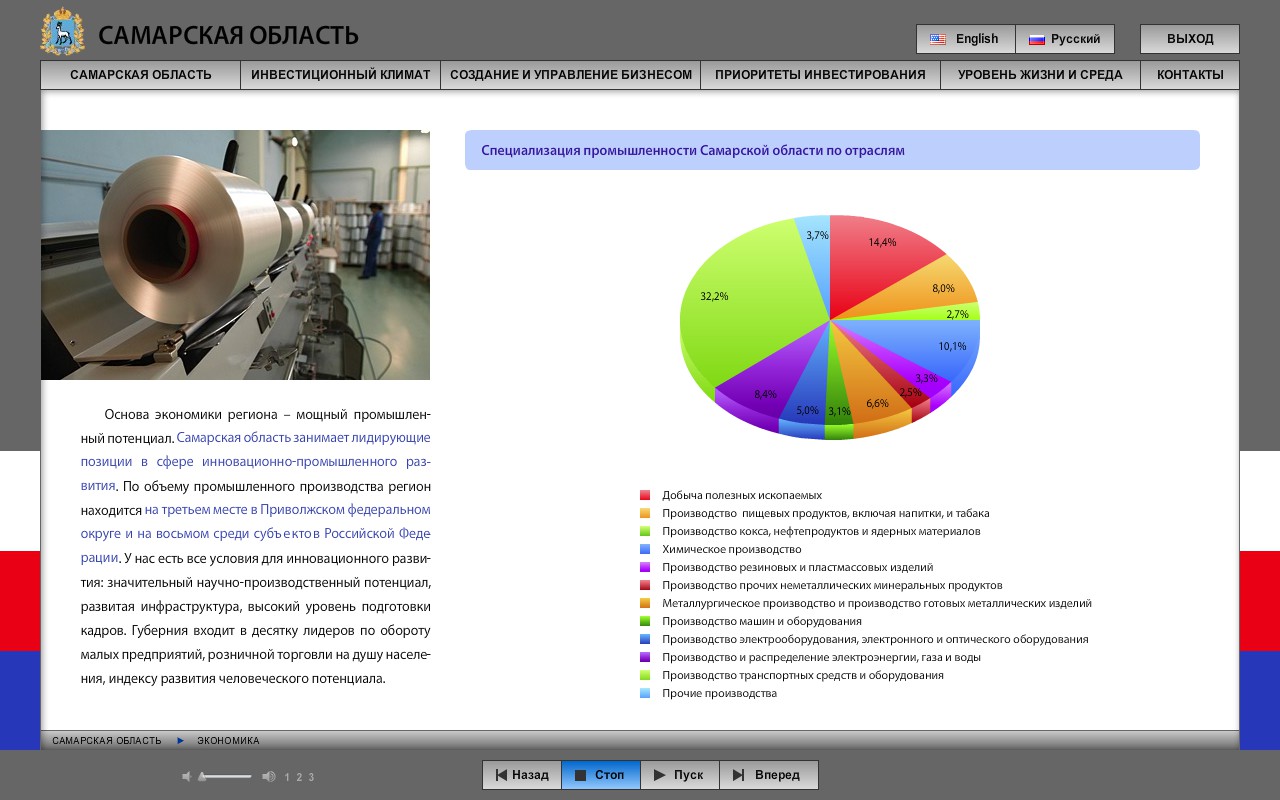Click the orange swatch for пищевых продуктов legend

645,513
